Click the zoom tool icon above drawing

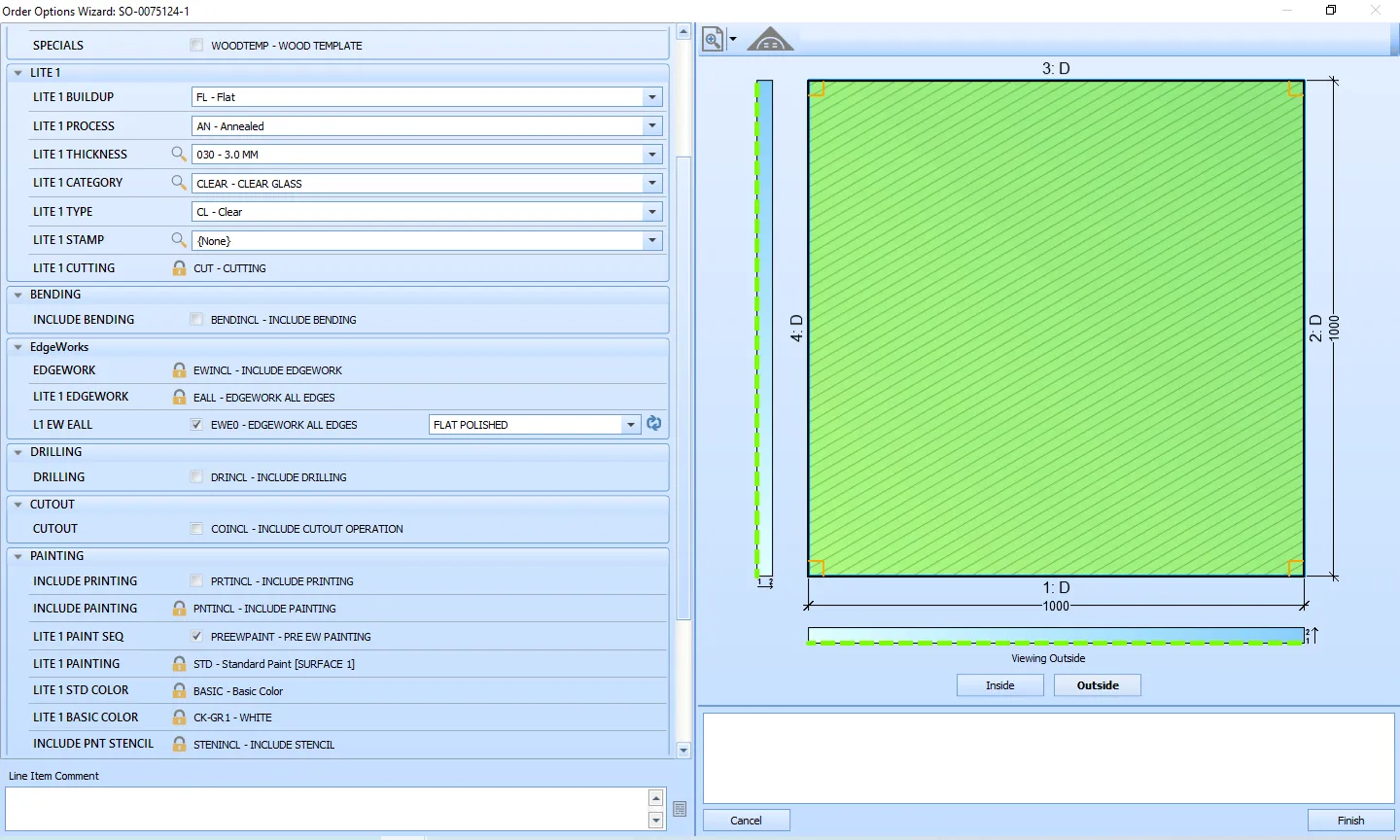click(714, 39)
